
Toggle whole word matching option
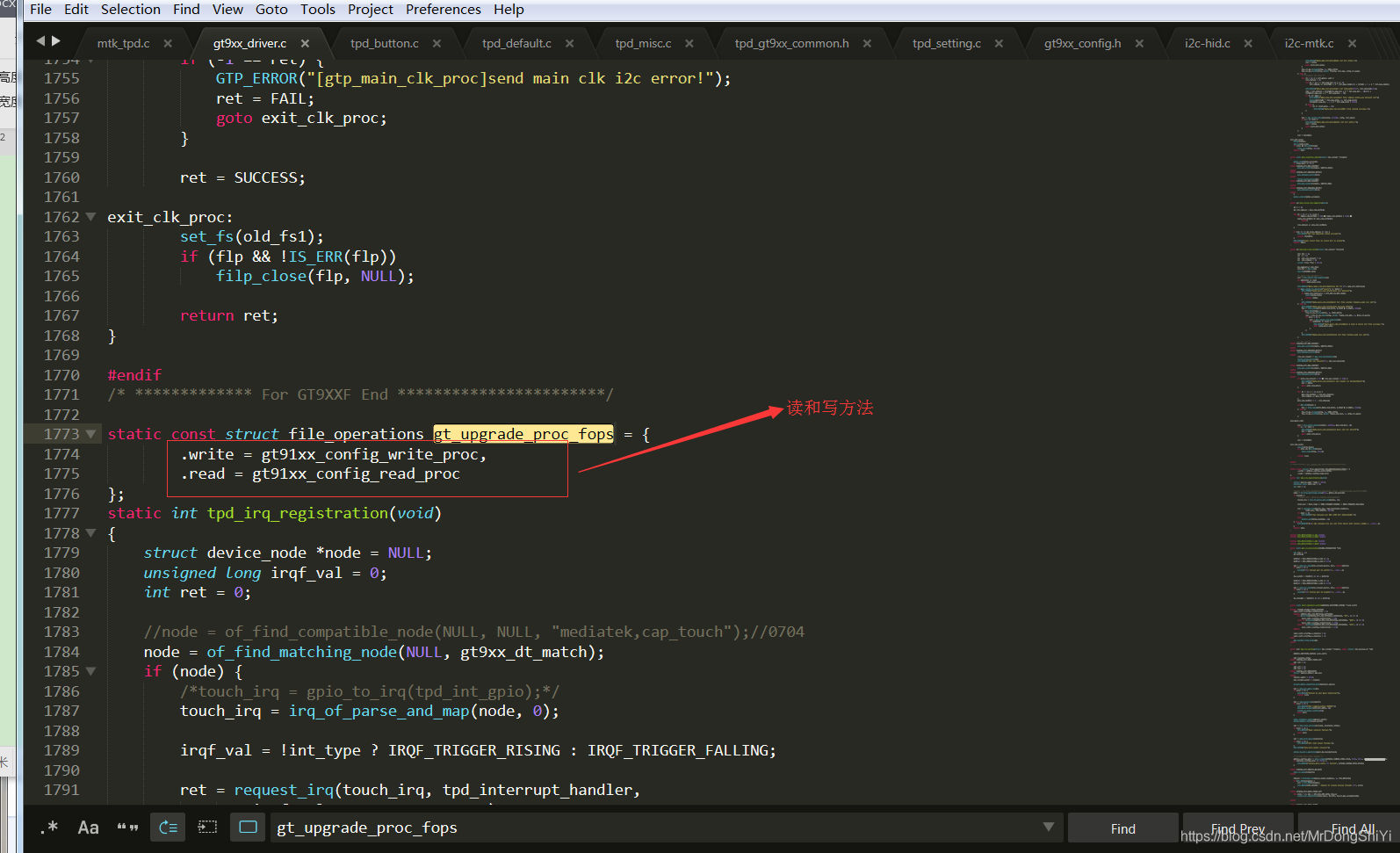127,828
